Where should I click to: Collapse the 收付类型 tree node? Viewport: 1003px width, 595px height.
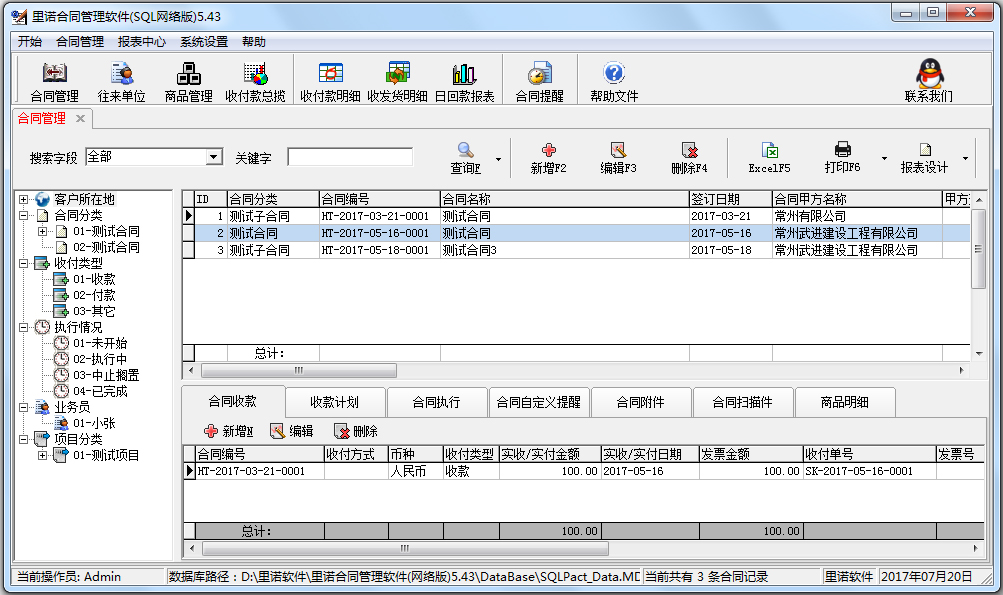pyautogui.click(x=24, y=264)
